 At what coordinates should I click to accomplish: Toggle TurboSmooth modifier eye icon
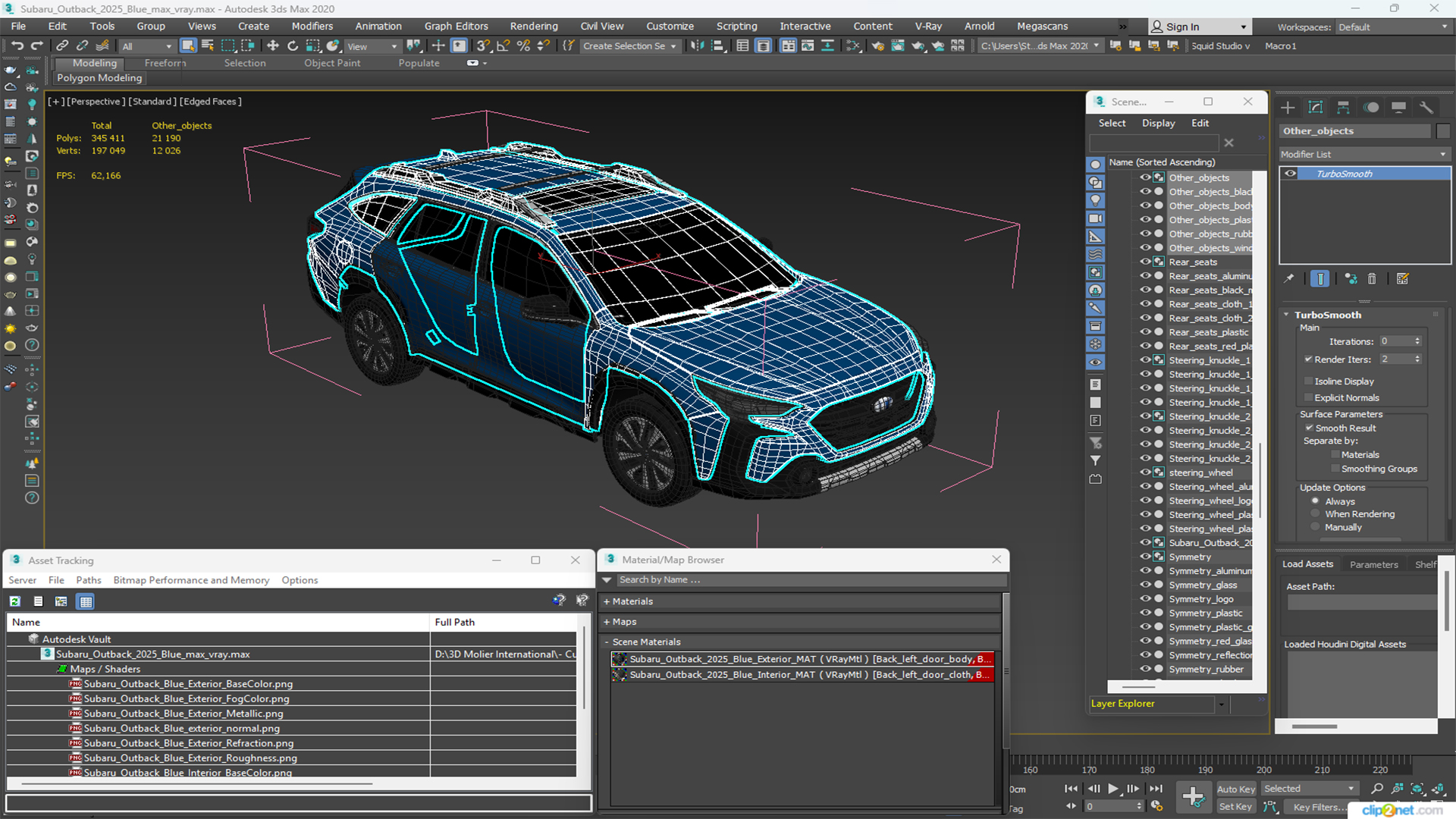tap(1290, 174)
